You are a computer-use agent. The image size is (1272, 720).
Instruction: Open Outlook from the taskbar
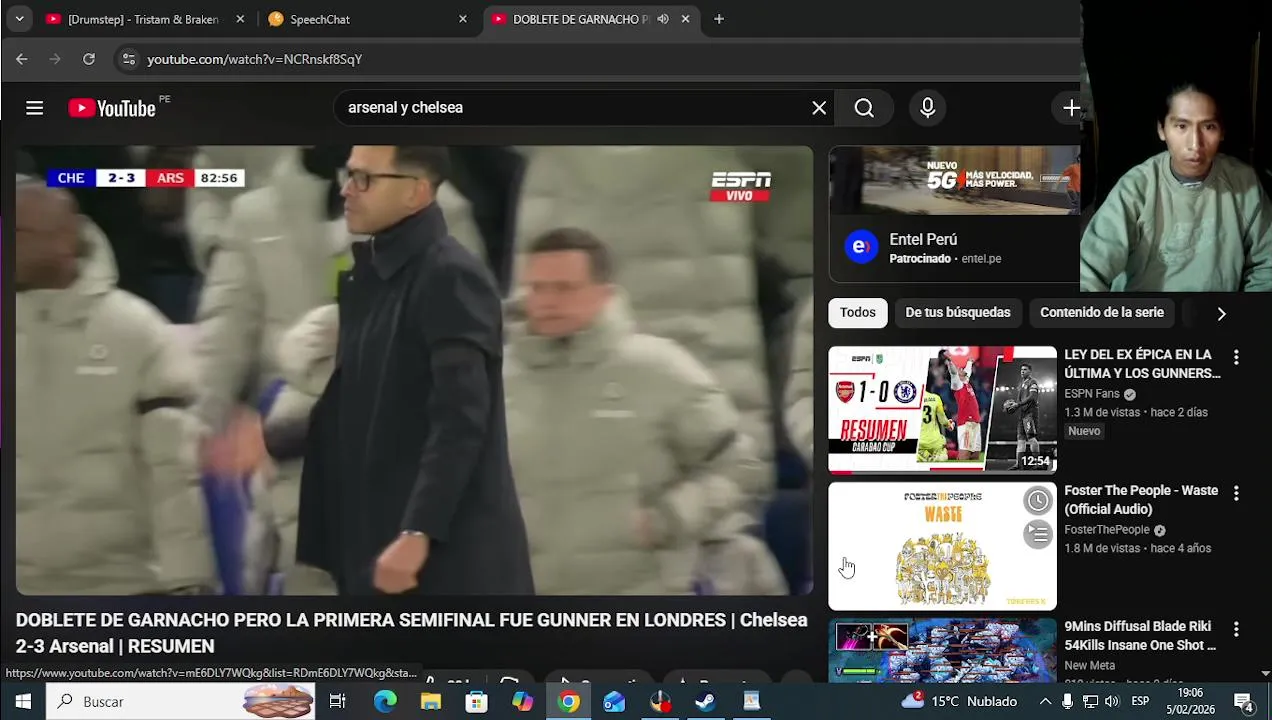tap(615, 702)
